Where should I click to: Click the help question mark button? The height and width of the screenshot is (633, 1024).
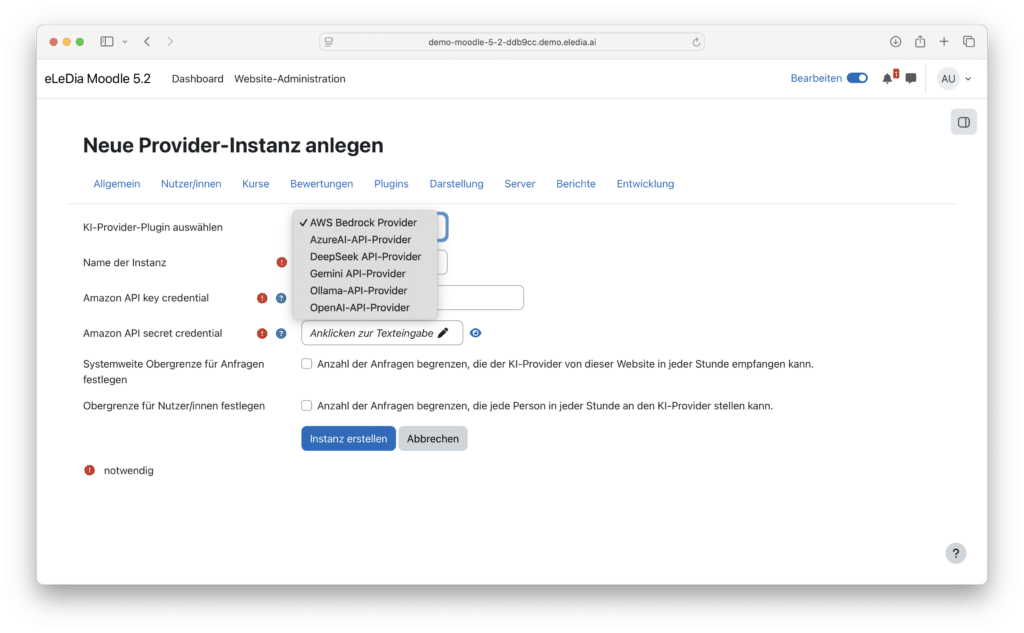click(956, 553)
